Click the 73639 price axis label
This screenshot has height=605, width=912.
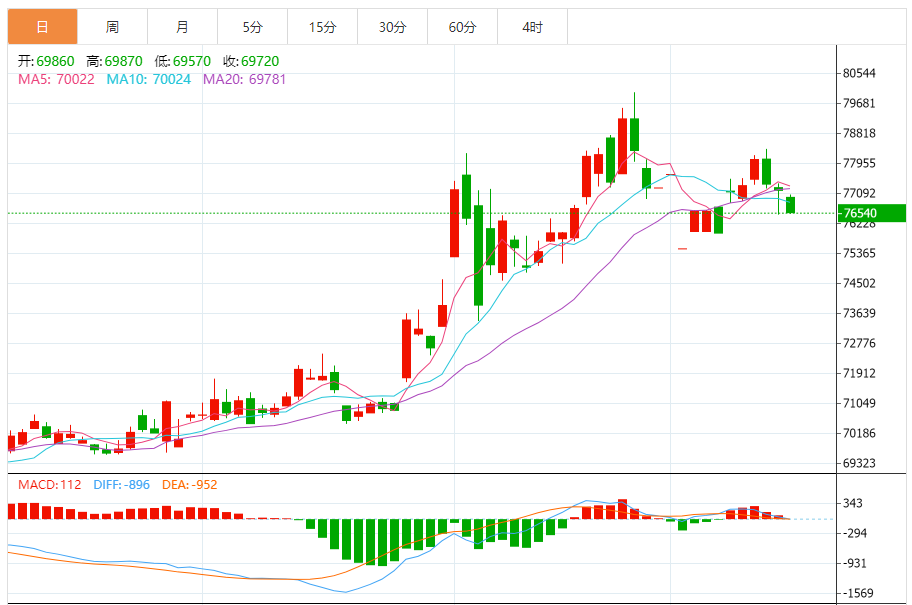click(859, 313)
